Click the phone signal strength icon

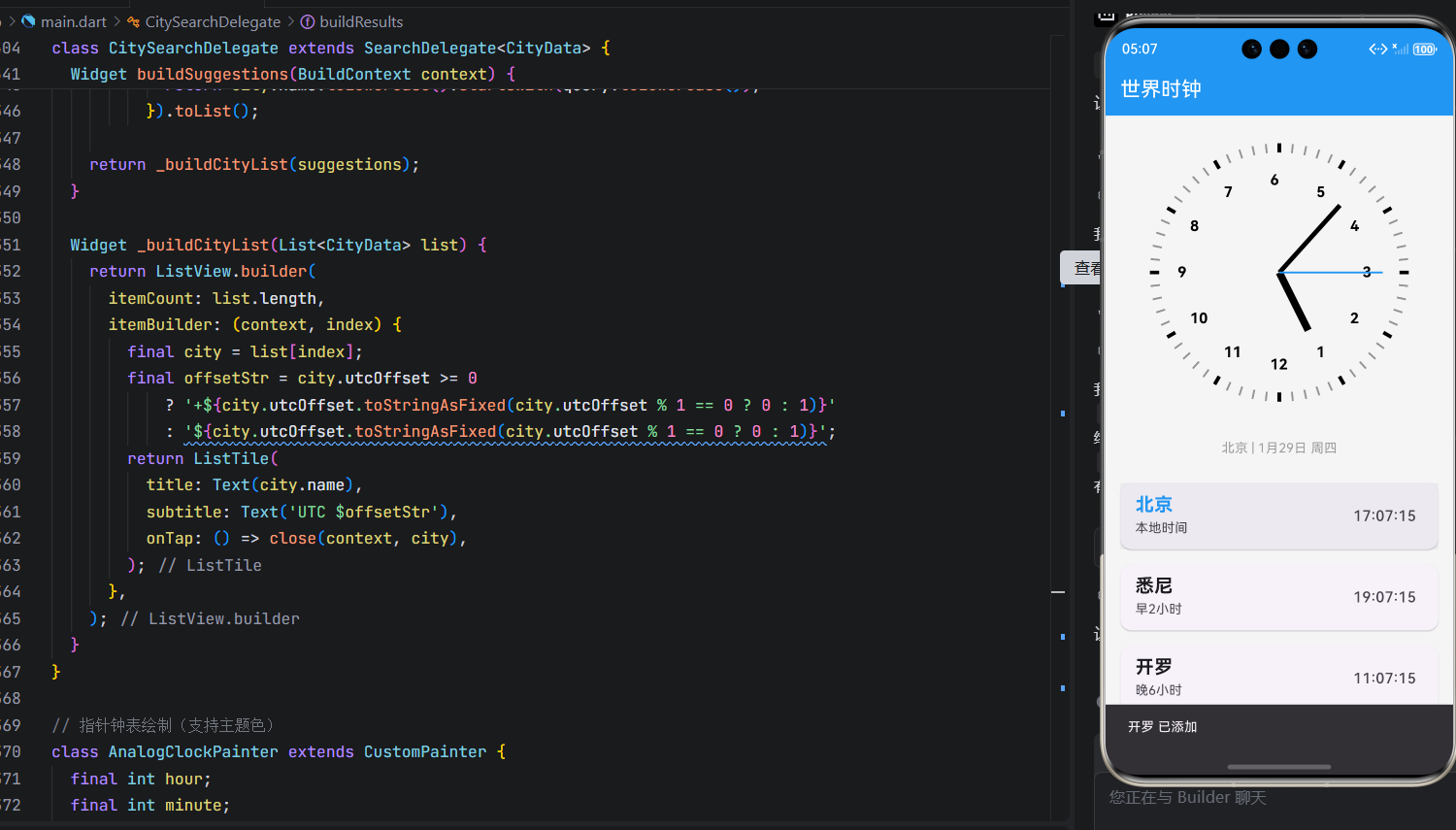pos(1400,49)
